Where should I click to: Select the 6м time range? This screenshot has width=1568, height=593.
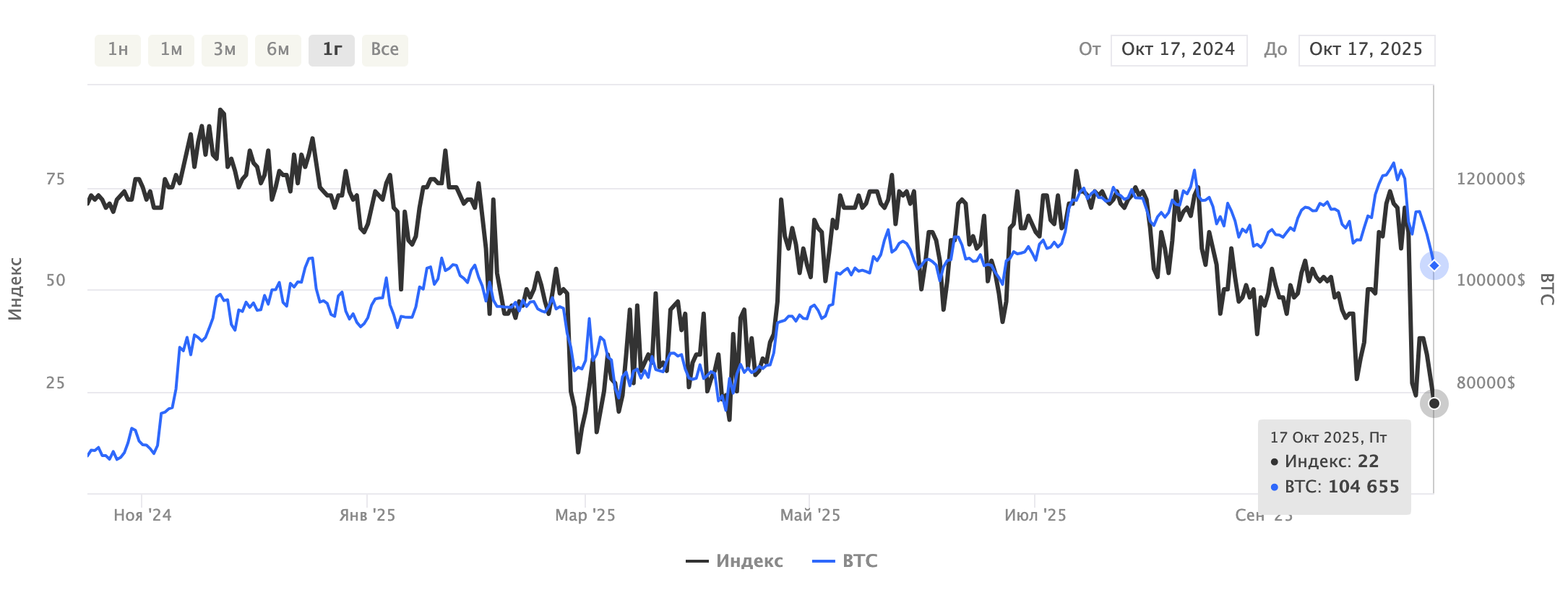(x=278, y=50)
